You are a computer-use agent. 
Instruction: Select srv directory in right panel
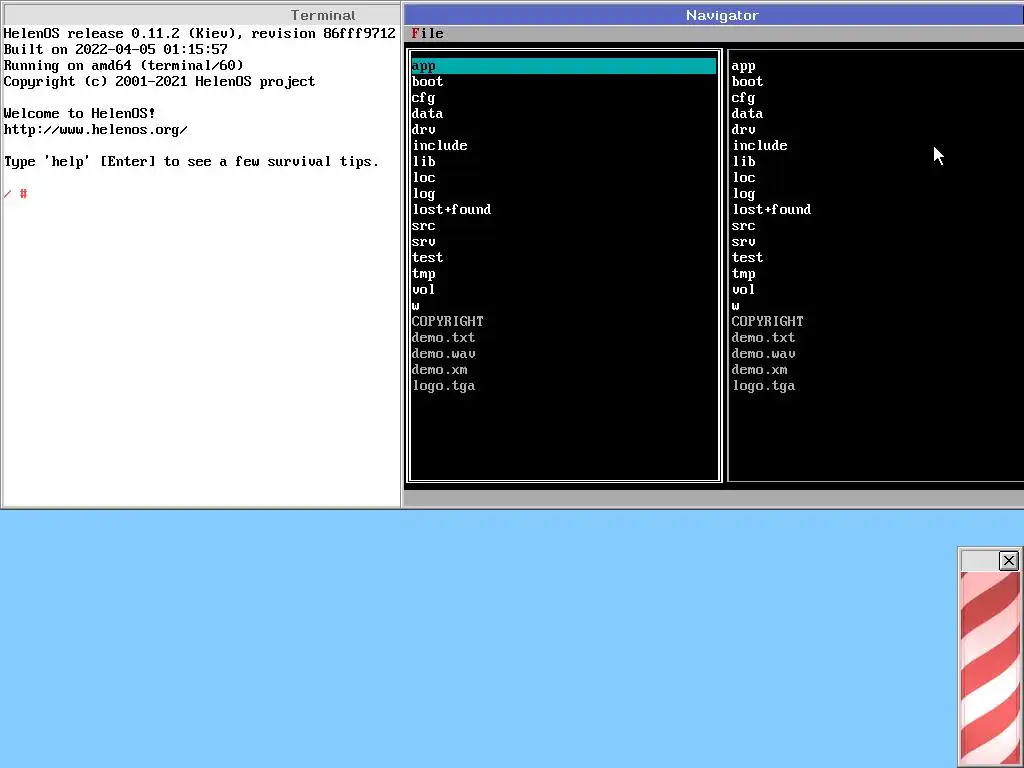743,242
